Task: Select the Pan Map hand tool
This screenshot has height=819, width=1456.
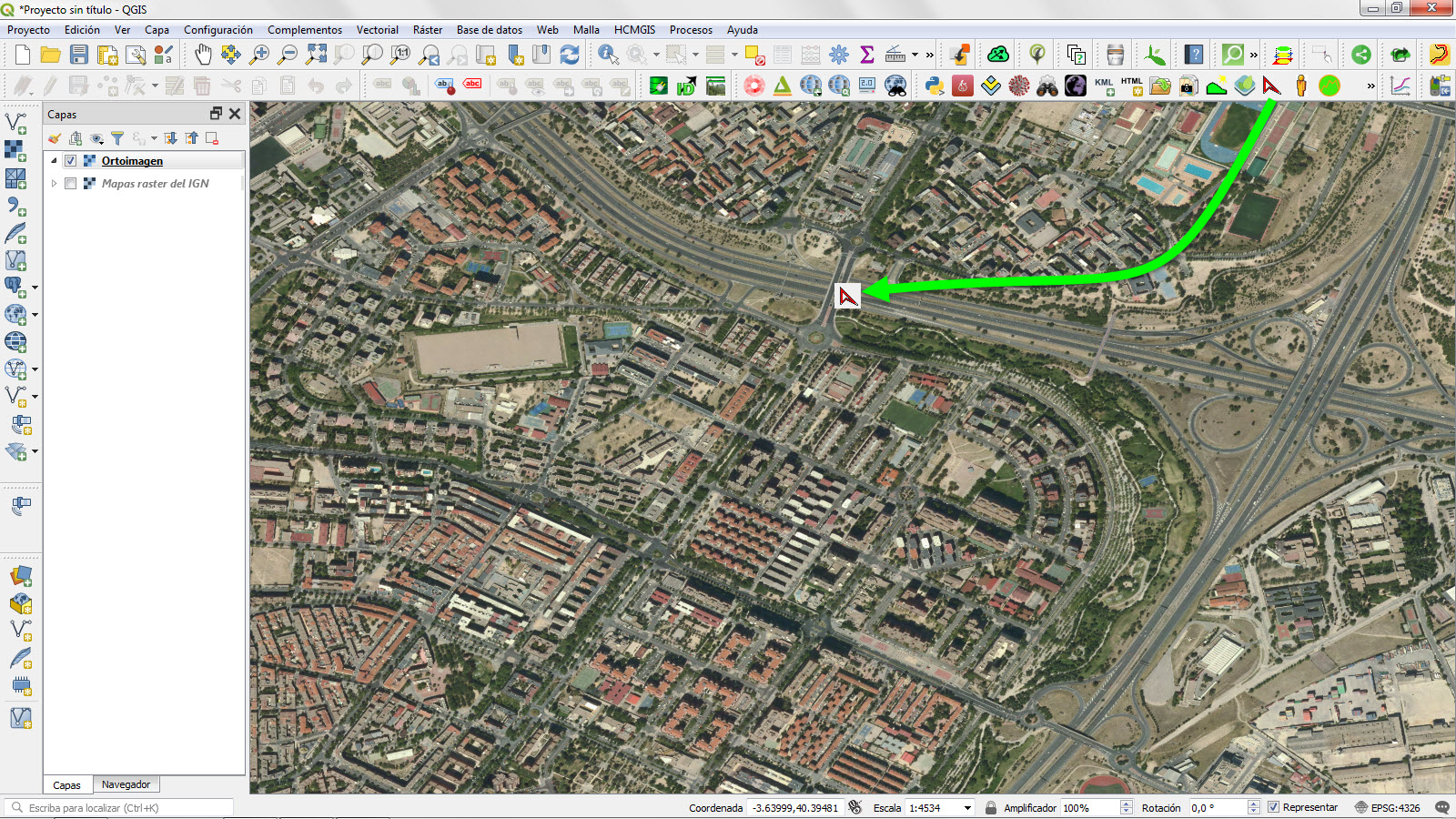Action: (x=201, y=55)
